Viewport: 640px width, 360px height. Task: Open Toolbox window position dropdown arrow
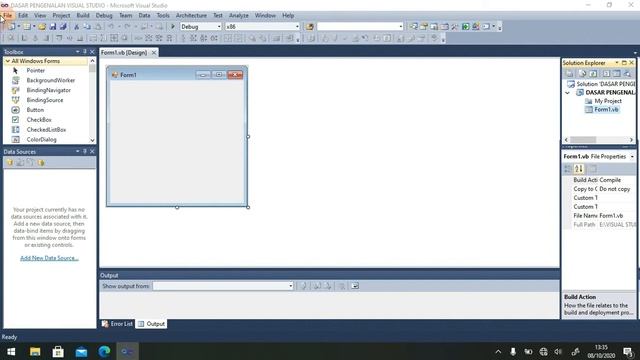[78, 51]
